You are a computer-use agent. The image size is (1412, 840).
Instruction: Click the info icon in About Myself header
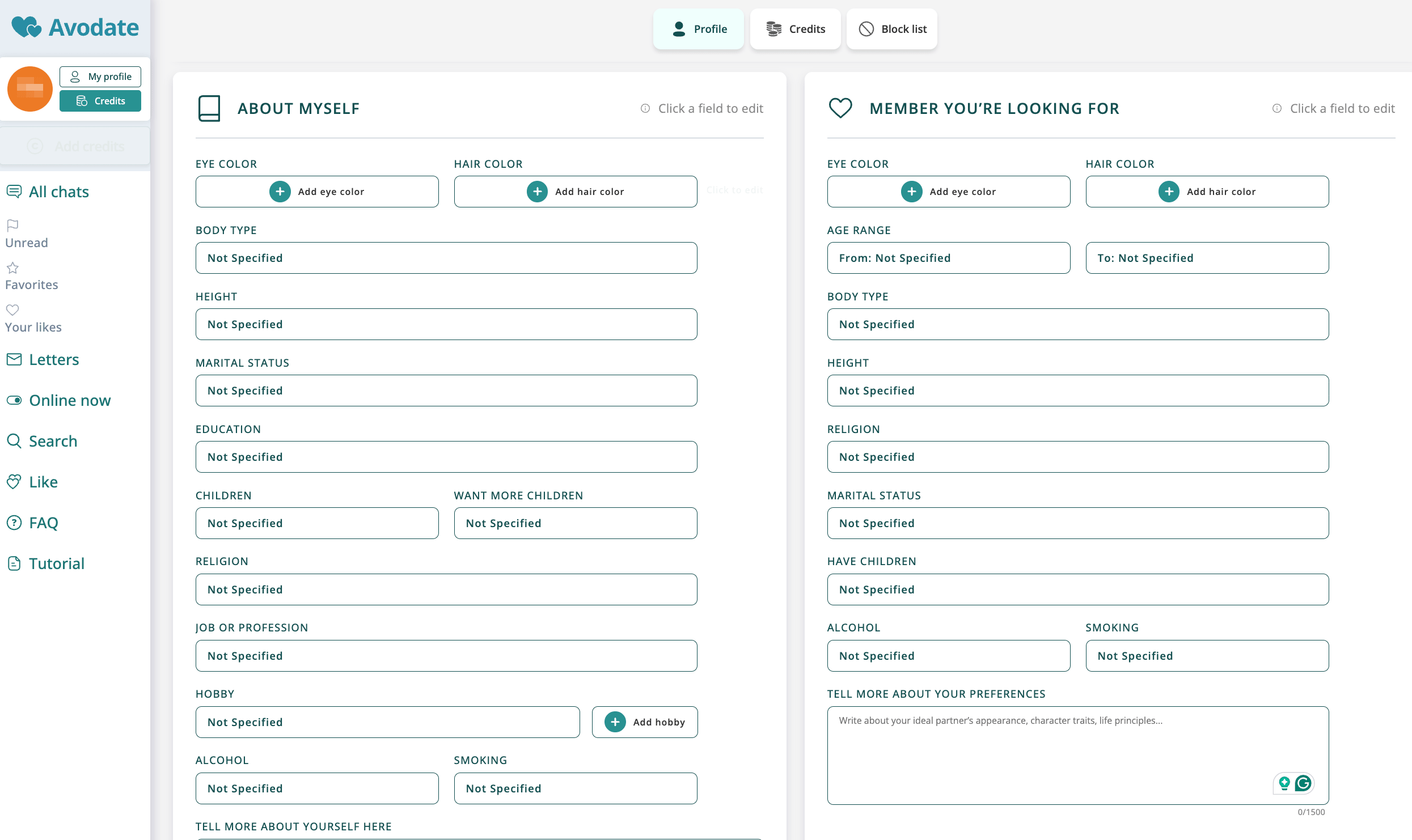tap(645, 108)
